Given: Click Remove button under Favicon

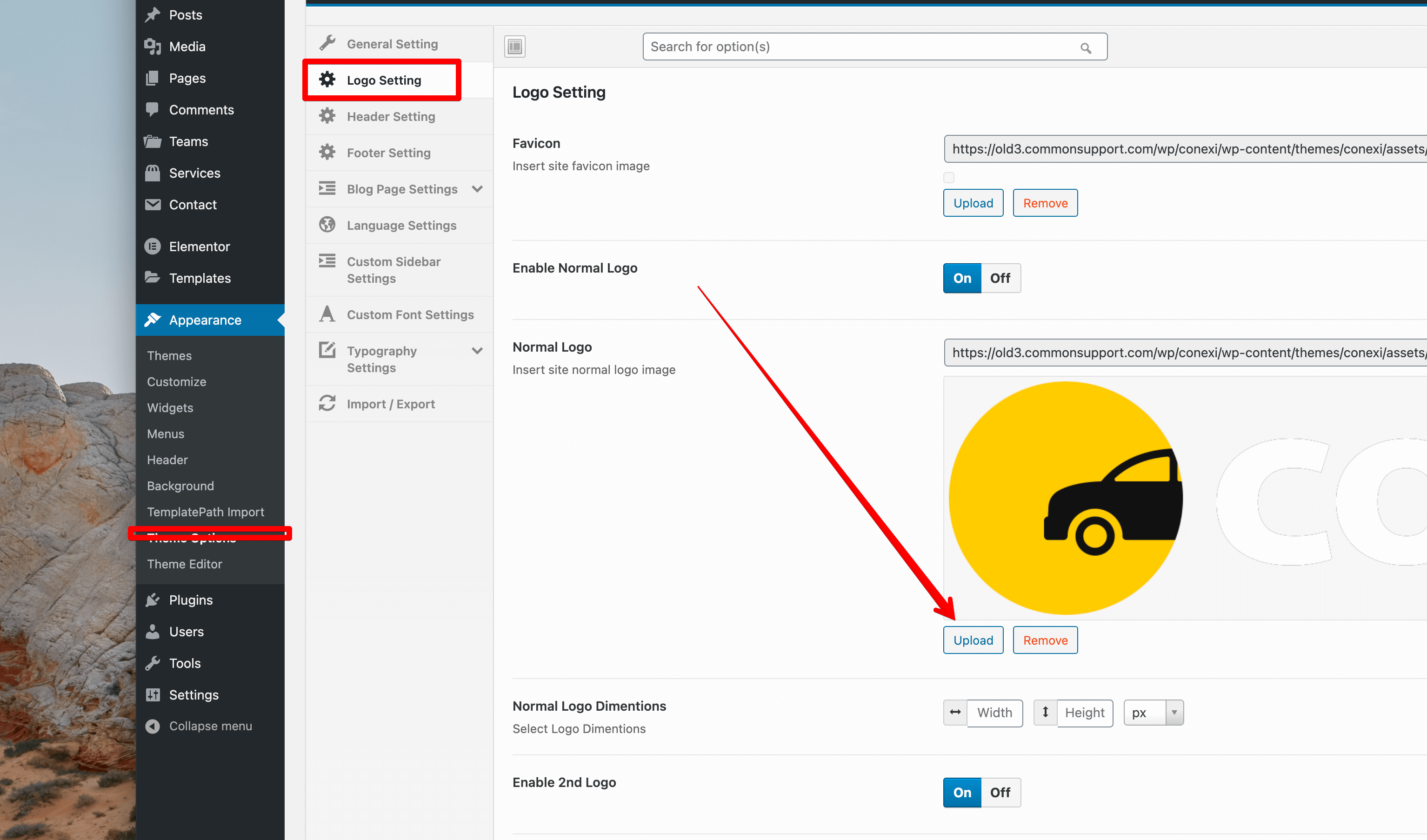Looking at the screenshot, I should [x=1045, y=203].
